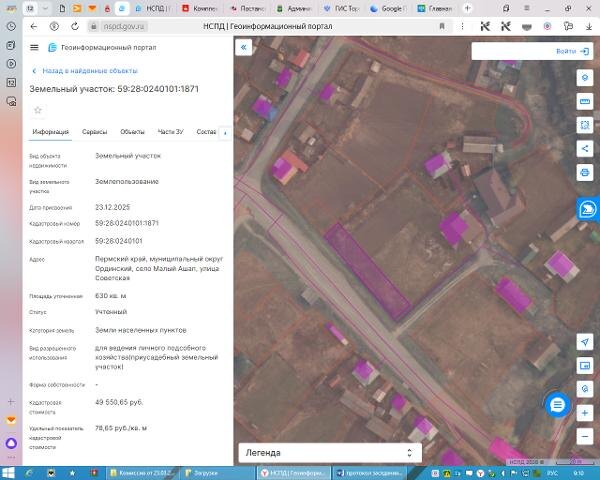Viewport: 600px width, 480px height.
Task: Select the ruler measurement tool
Action: click(585, 101)
